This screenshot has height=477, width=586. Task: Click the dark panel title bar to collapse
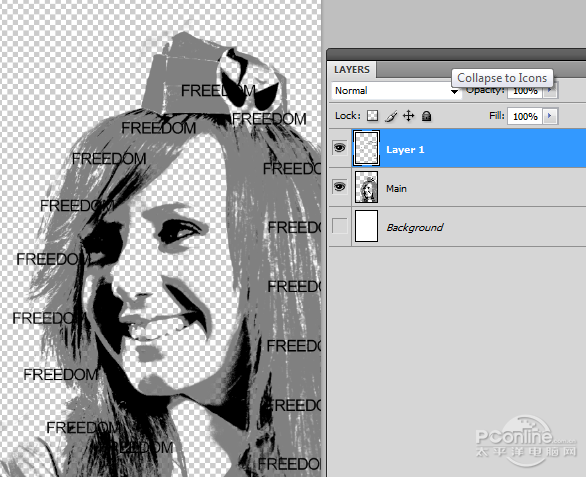456,54
